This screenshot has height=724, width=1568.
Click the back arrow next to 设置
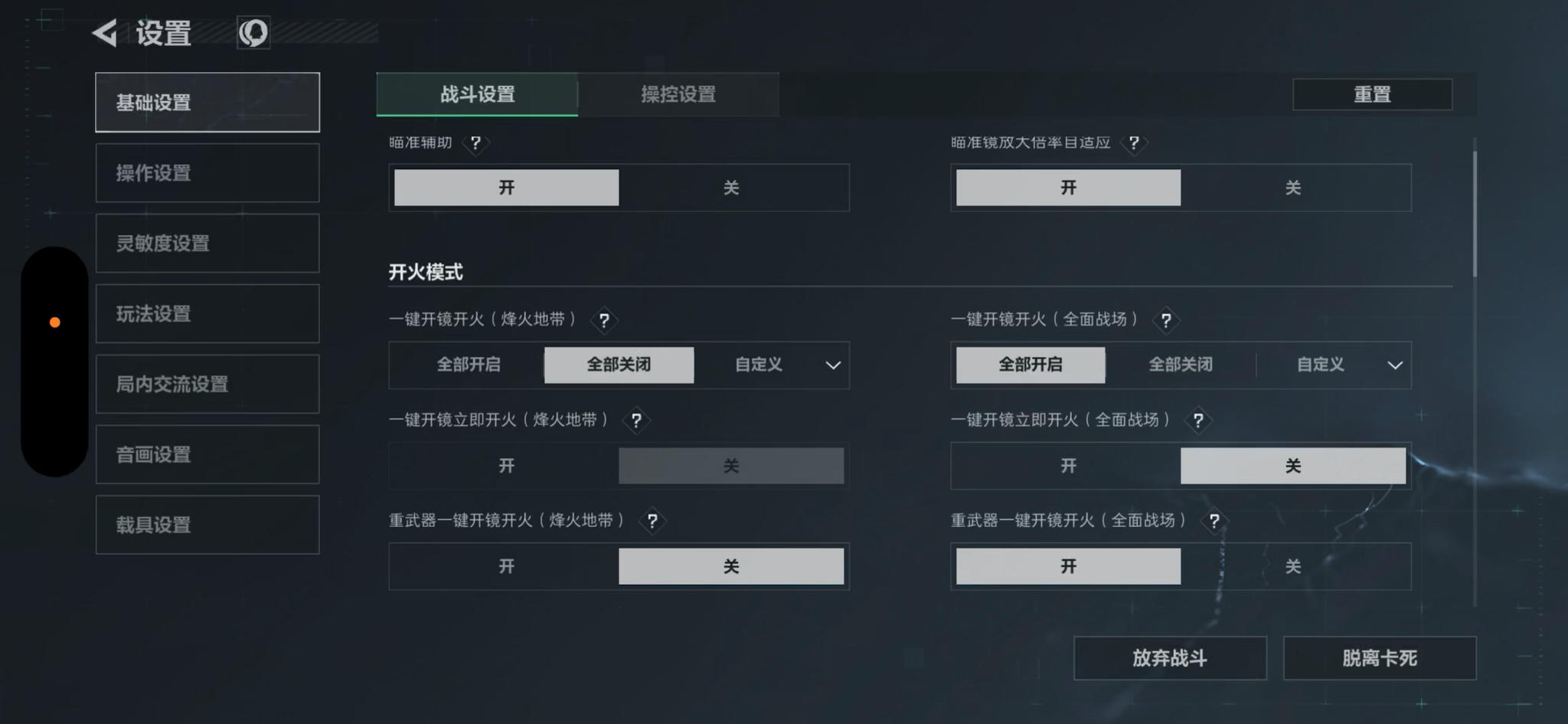pyautogui.click(x=105, y=33)
